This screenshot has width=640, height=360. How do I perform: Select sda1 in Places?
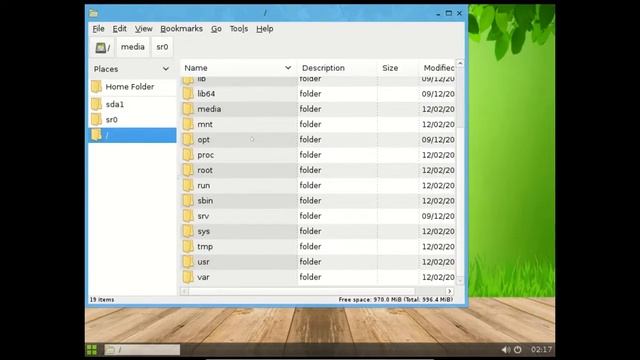pyautogui.click(x=132, y=104)
